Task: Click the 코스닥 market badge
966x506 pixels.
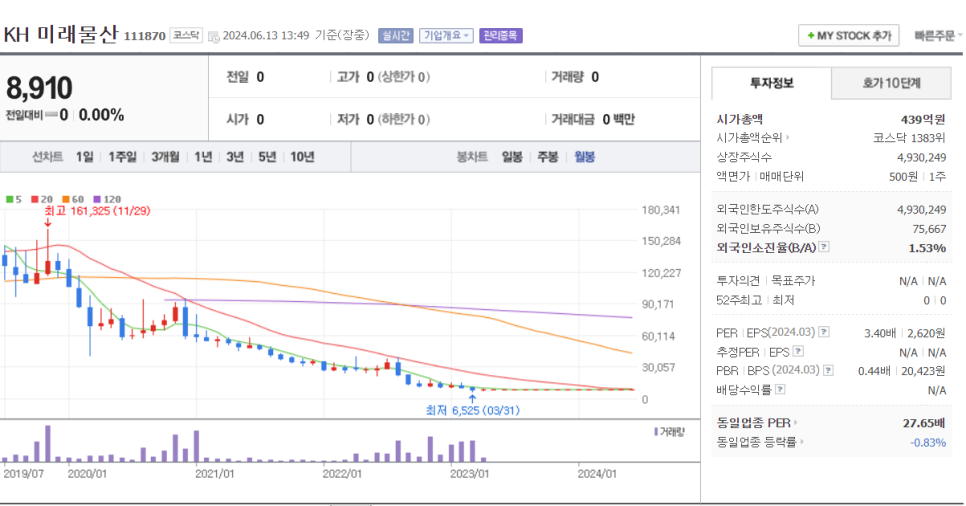Action: (x=186, y=36)
